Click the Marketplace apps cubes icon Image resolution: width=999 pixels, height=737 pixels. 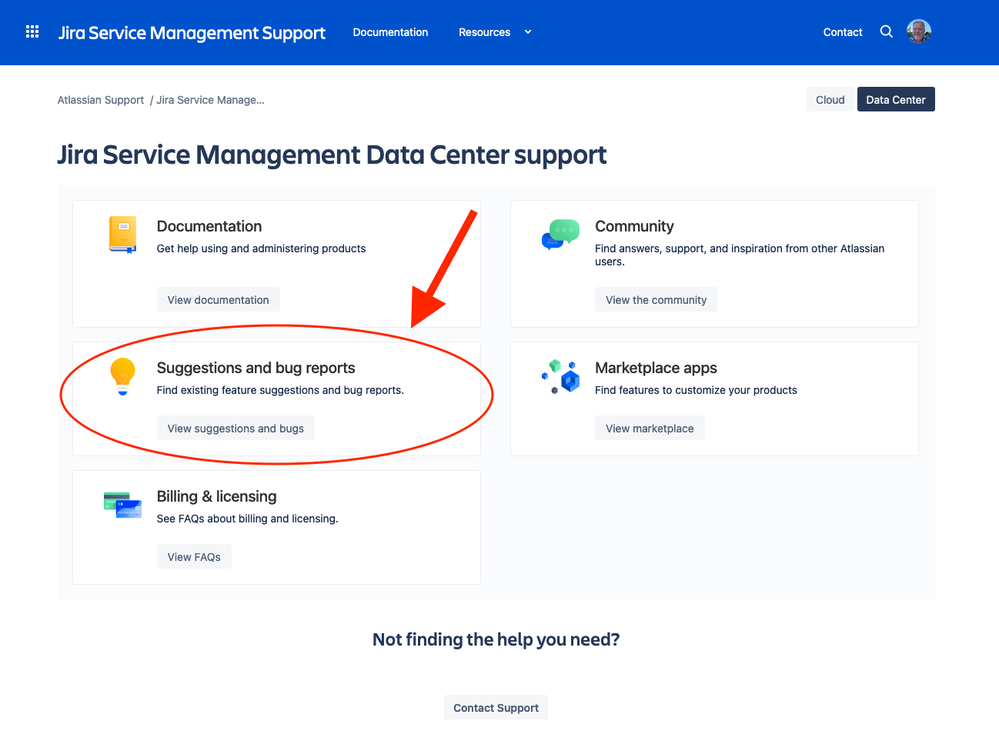tap(561, 376)
